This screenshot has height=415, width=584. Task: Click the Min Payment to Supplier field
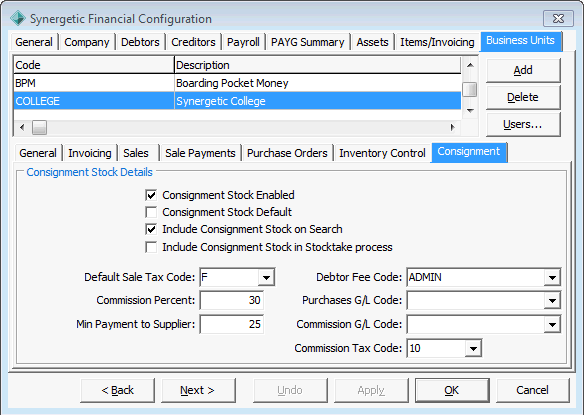point(232,324)
